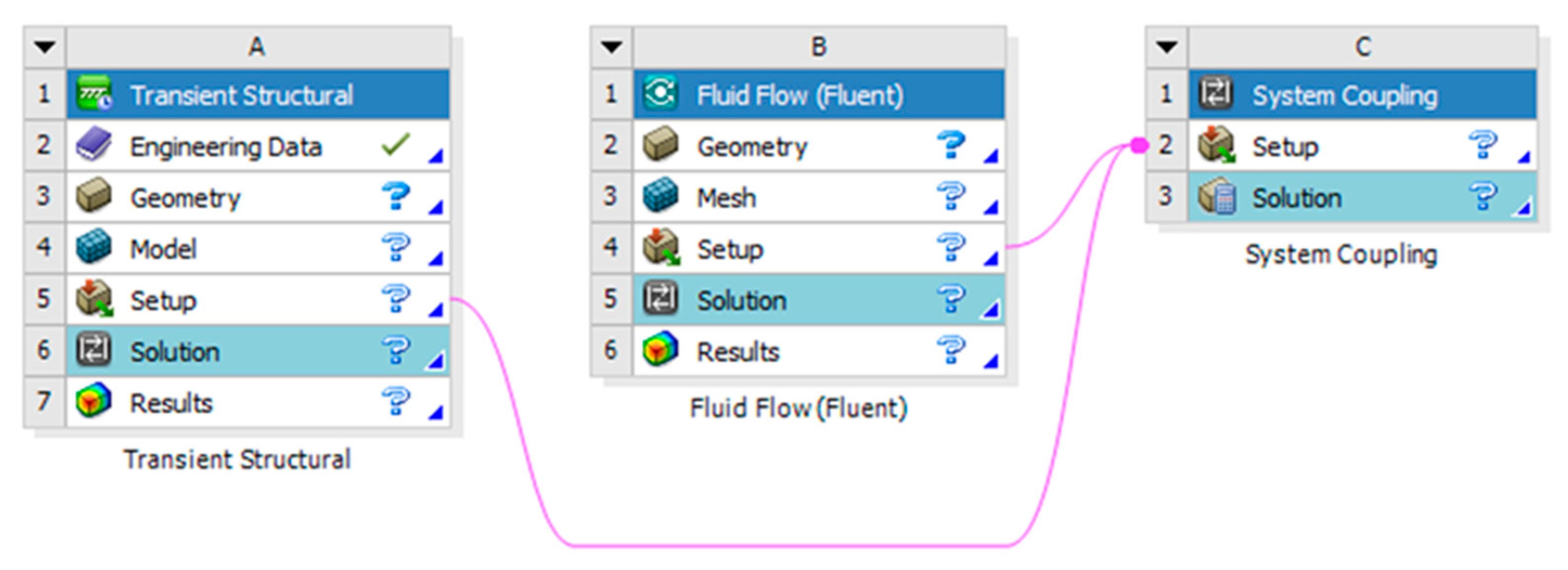Select the System Coupling title cell
The width and height of the screenshot is (1568, 570).
1344,95
